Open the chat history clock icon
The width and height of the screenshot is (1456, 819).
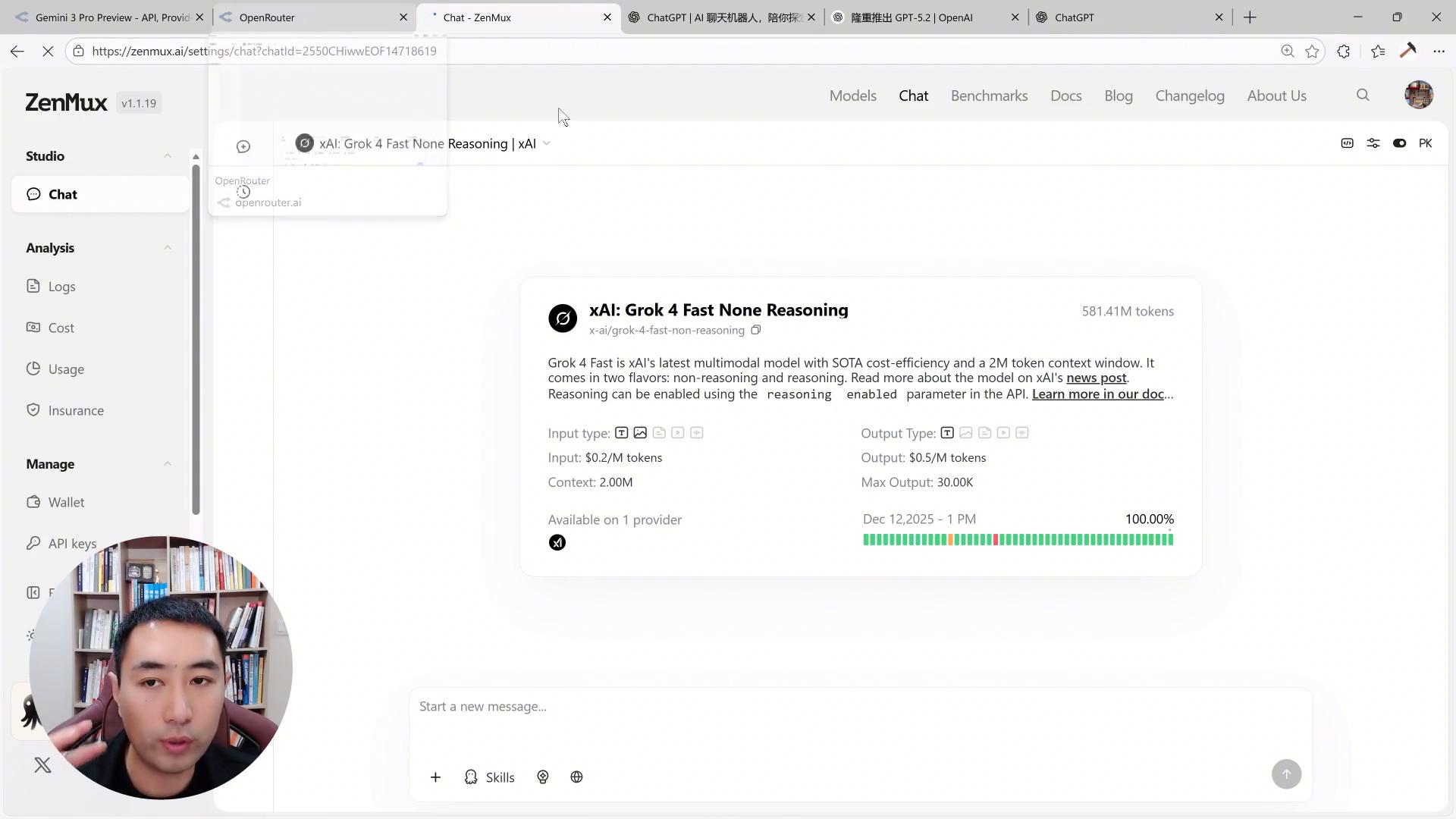(243, 192)
